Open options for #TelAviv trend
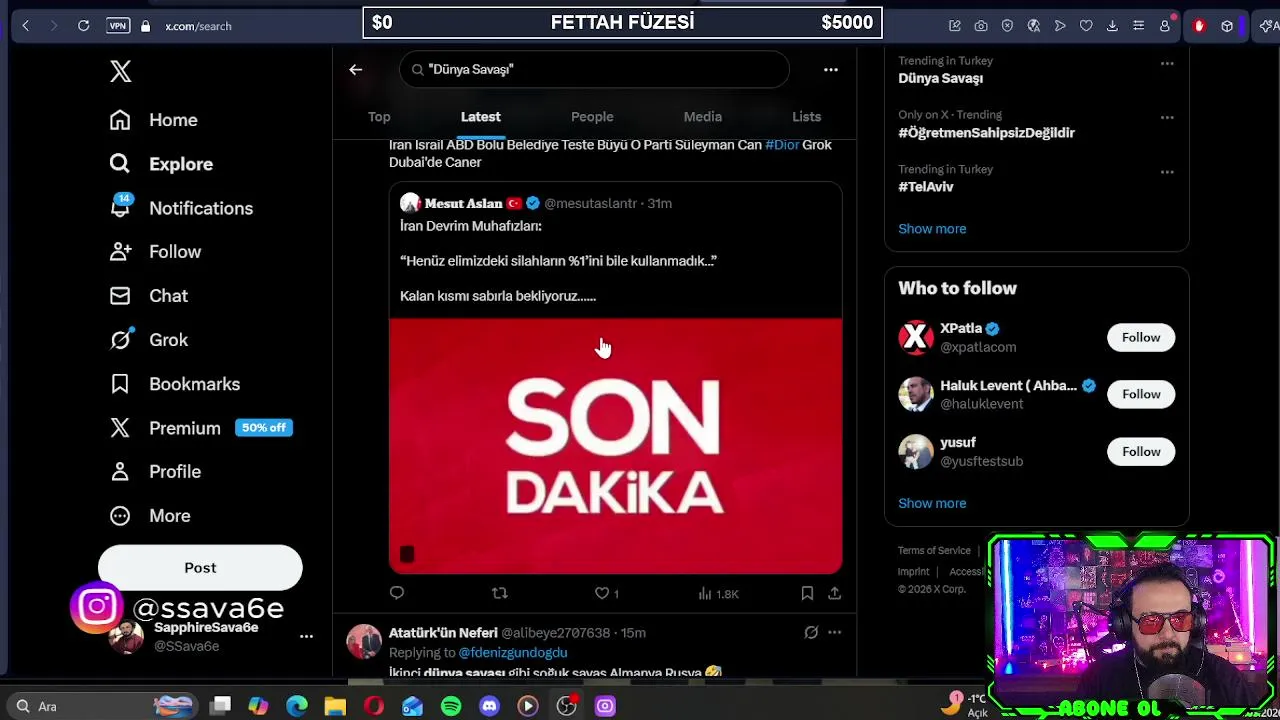 [x=1167, y=171]
